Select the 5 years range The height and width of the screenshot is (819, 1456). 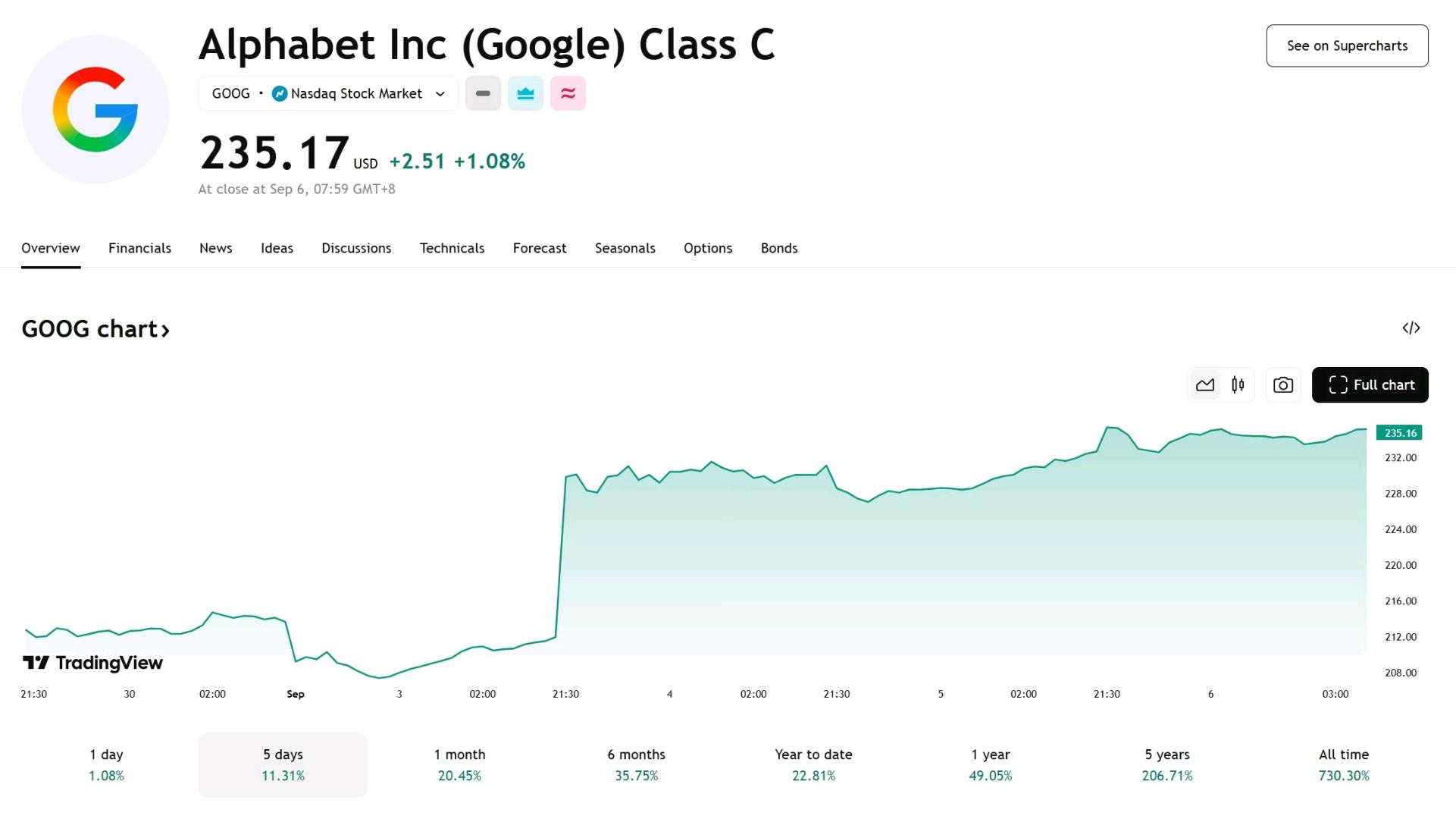1167,764
